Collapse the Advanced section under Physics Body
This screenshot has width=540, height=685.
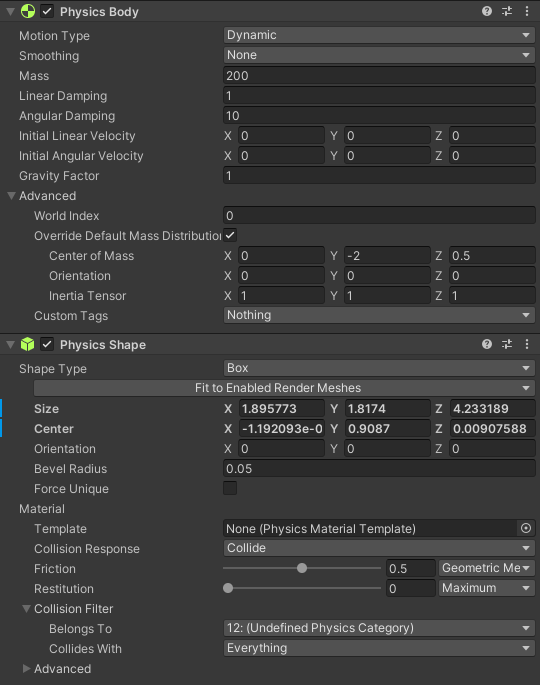click(11, 196)
